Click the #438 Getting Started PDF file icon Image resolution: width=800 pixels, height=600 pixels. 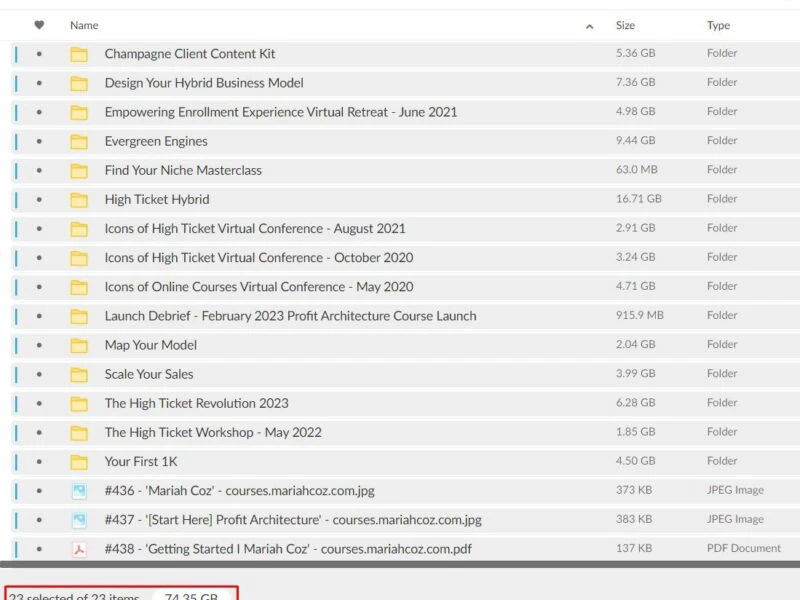(79, 549)
